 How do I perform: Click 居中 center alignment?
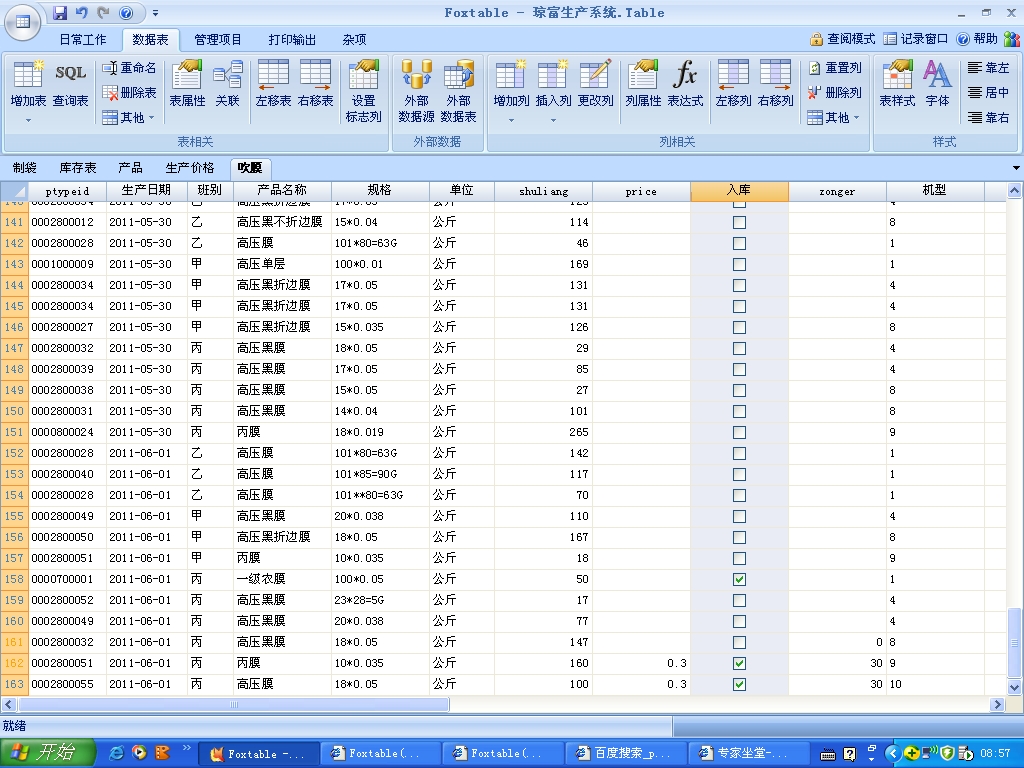pyautogui.click(x=989, y=92)
